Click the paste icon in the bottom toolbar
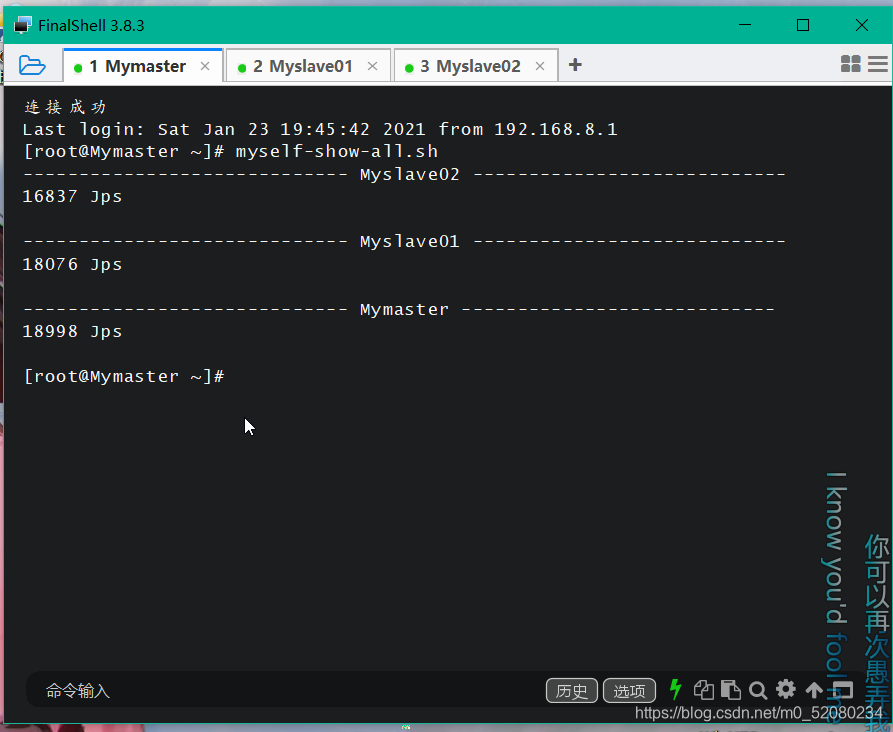Screen dimensions: 893x732 (731, 690)
